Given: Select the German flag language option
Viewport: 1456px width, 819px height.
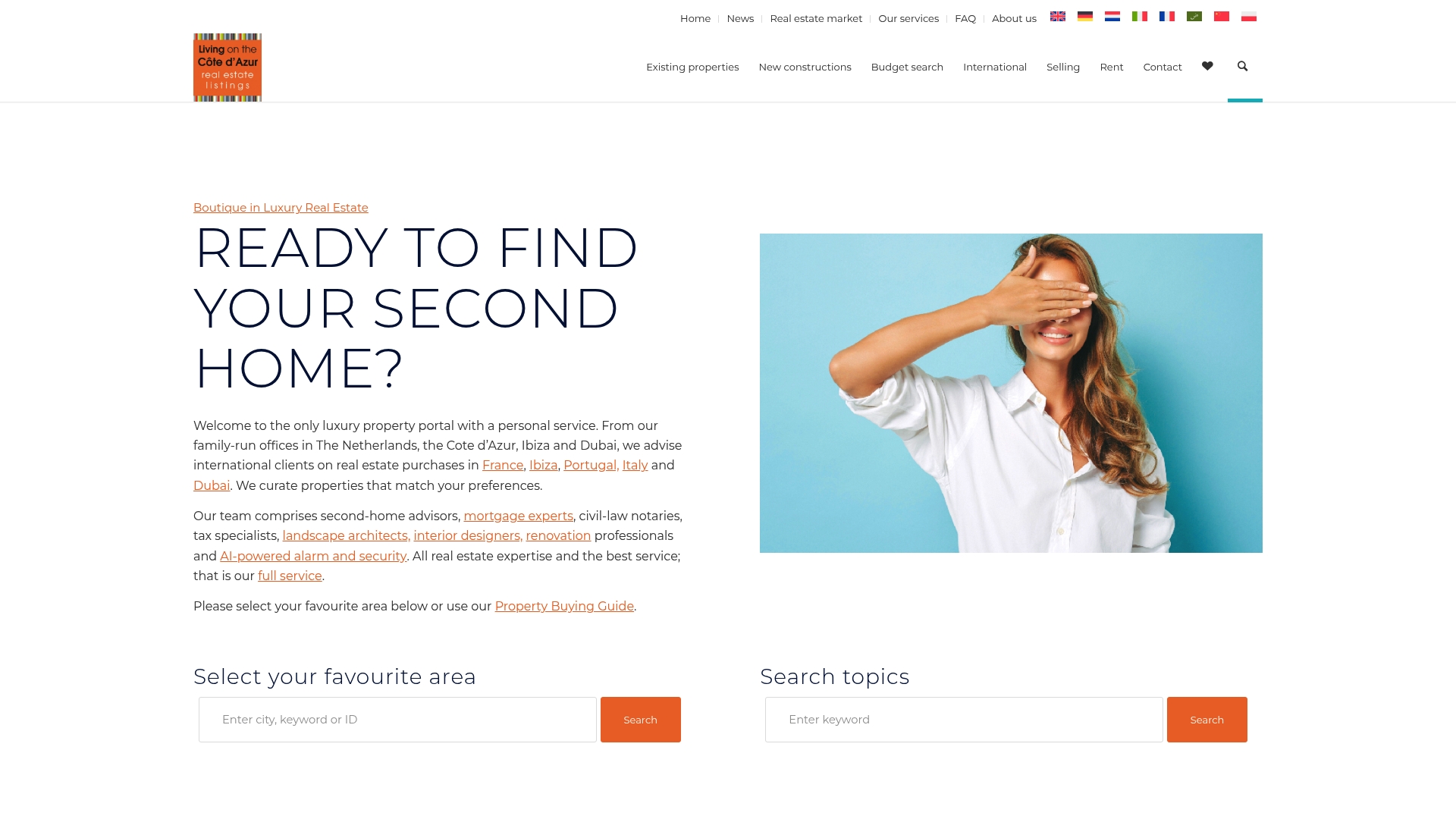Looking at the screenshot, I should 1084,17.
